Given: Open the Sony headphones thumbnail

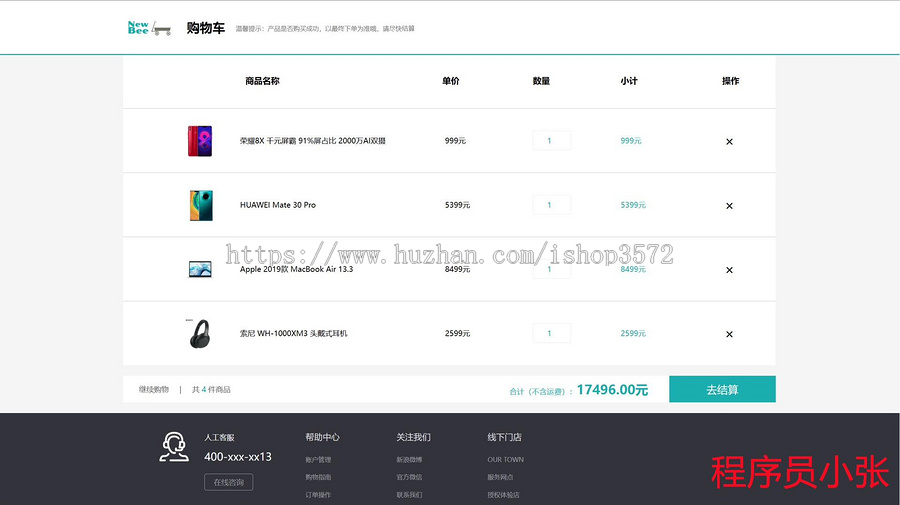Looking at the screenshot, I should [199, 333].
